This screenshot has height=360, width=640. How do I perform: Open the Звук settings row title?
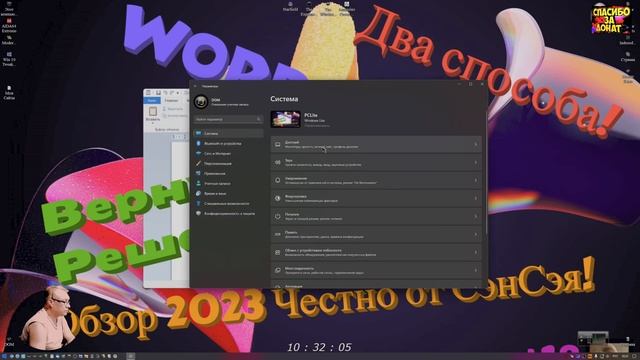click(x=289, y=160)
